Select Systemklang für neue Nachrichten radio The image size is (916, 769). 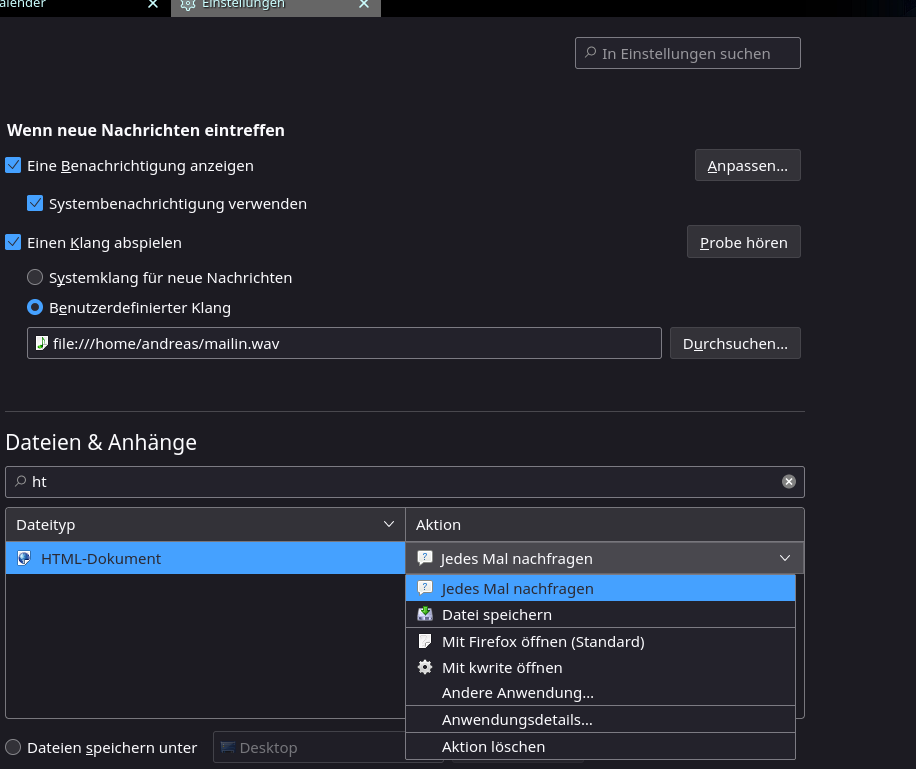35,277
